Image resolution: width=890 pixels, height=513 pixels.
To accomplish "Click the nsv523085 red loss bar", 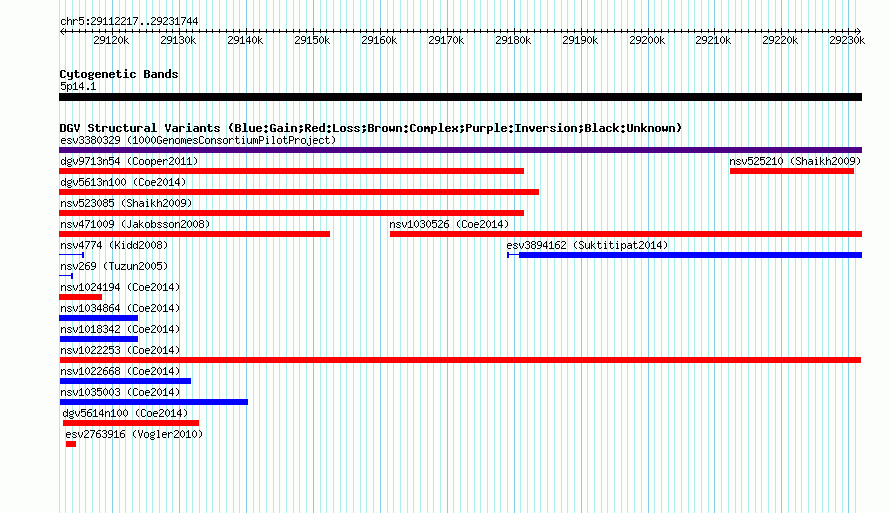I will (291, 213).
